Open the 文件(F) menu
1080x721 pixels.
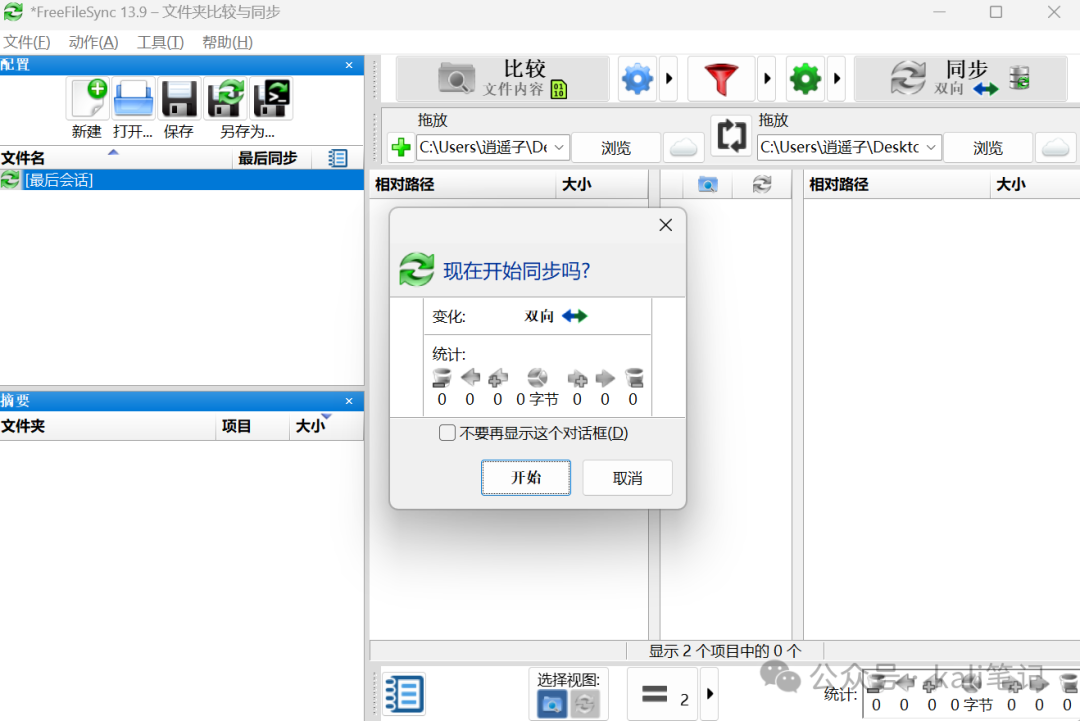click(27, 42)
